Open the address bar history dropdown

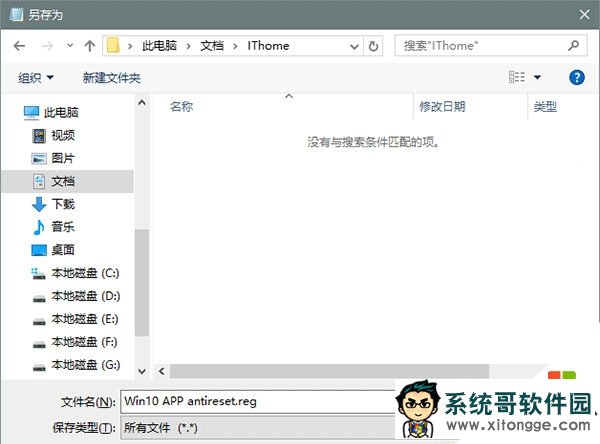[354, 47]
